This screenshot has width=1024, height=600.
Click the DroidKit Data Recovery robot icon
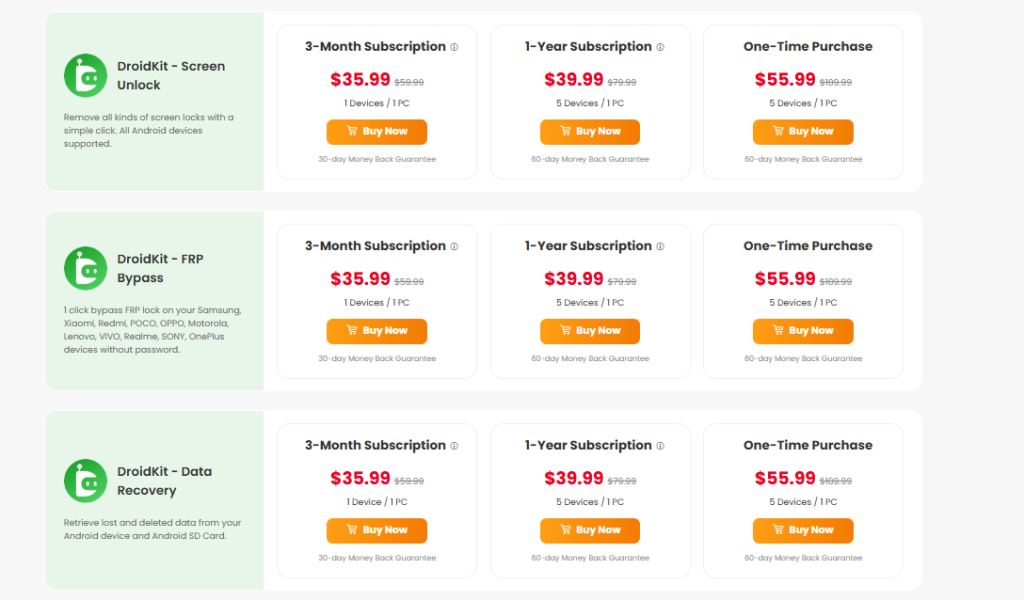tap(86, 481)
